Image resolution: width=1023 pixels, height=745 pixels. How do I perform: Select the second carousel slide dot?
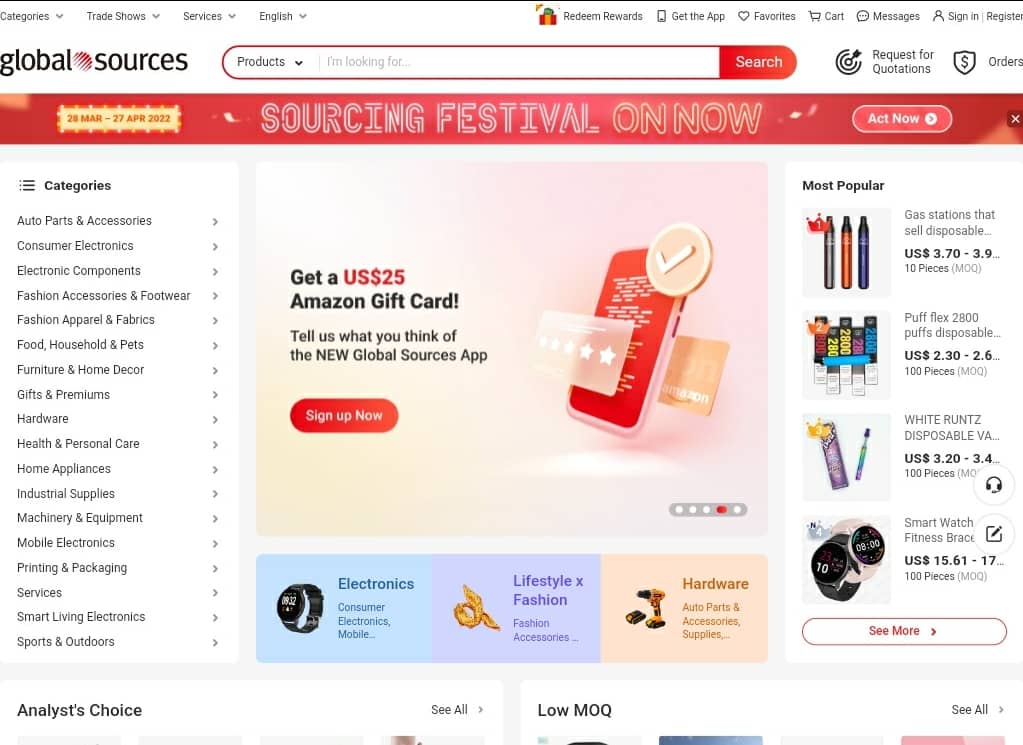(693, 509)
